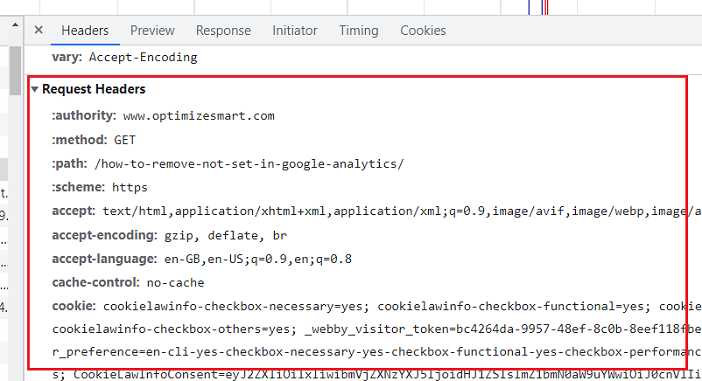This screenshot has width=702, height=381.
Task: Click the accept-language value en-GB,en-US
Action: pos(258,259)
